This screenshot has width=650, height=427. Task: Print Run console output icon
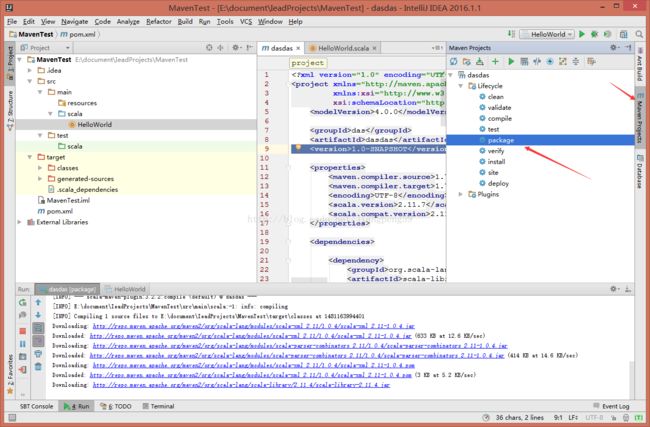tap(38, 354)
